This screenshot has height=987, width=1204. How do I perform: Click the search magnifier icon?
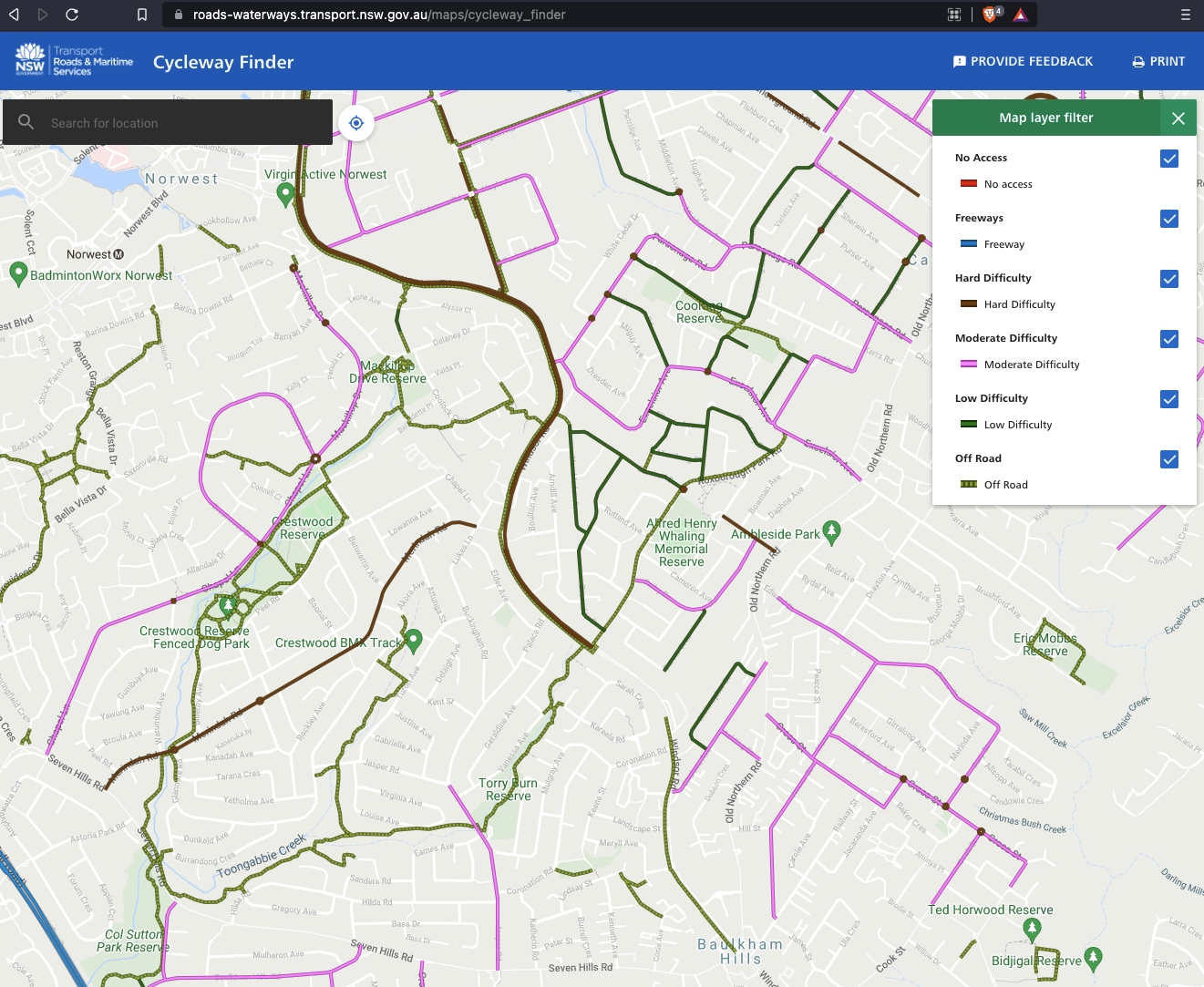click(x=26, y=122)
